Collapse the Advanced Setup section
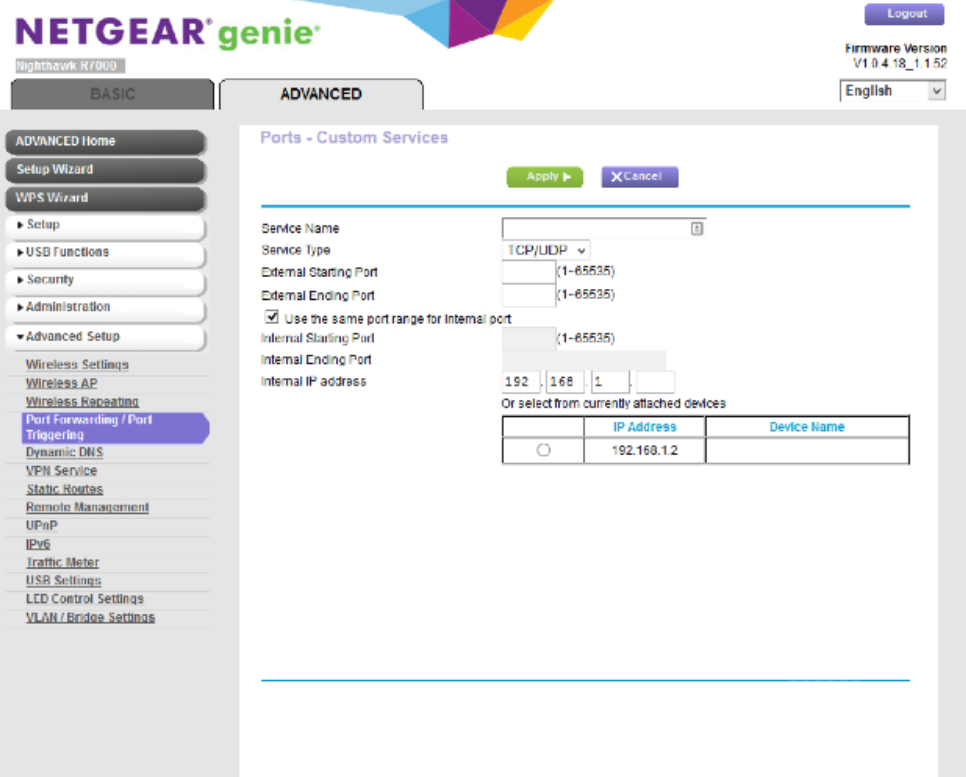The image size is (966, 777). [104, 337]
